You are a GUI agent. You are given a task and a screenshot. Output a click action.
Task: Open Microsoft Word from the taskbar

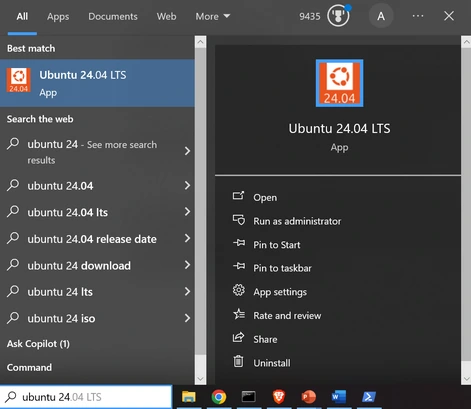click(339, 397)
